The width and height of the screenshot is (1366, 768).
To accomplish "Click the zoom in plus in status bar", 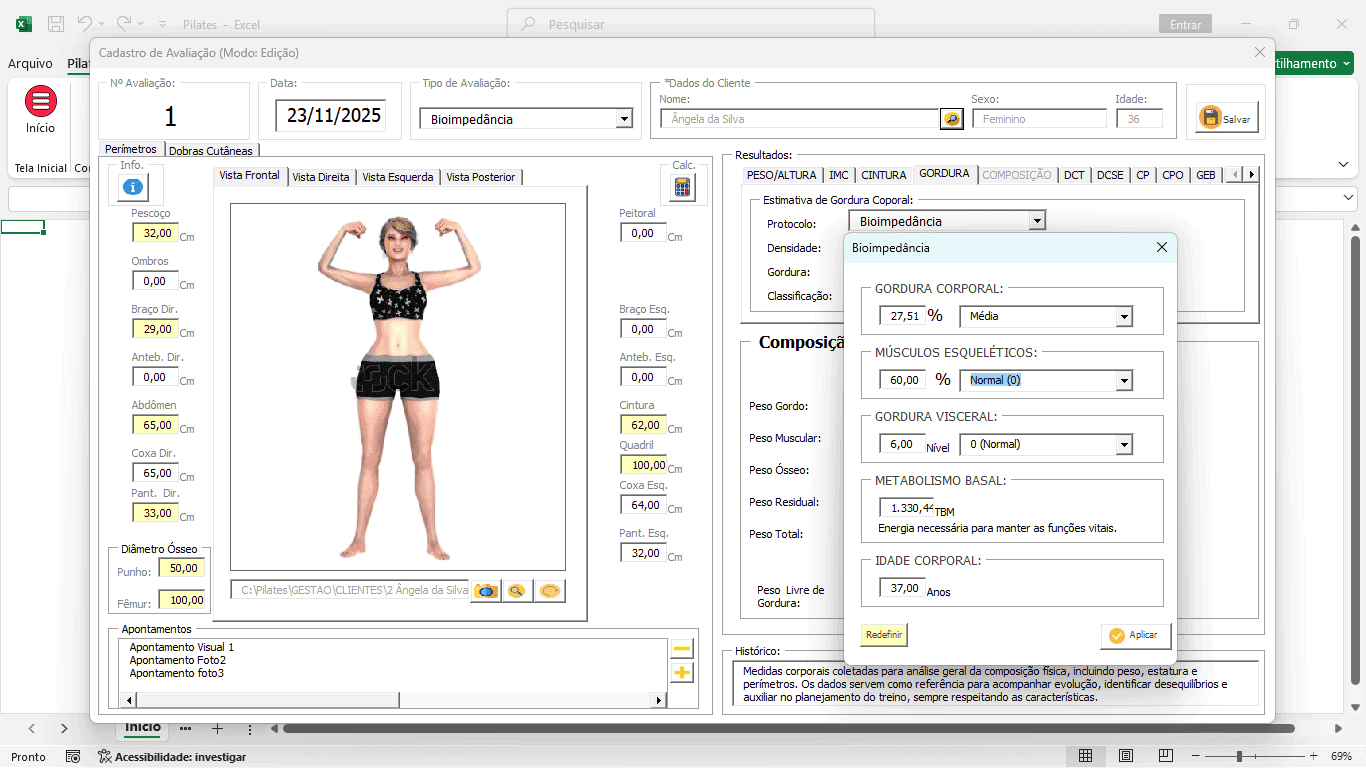I will click(x=1312, y=756).
